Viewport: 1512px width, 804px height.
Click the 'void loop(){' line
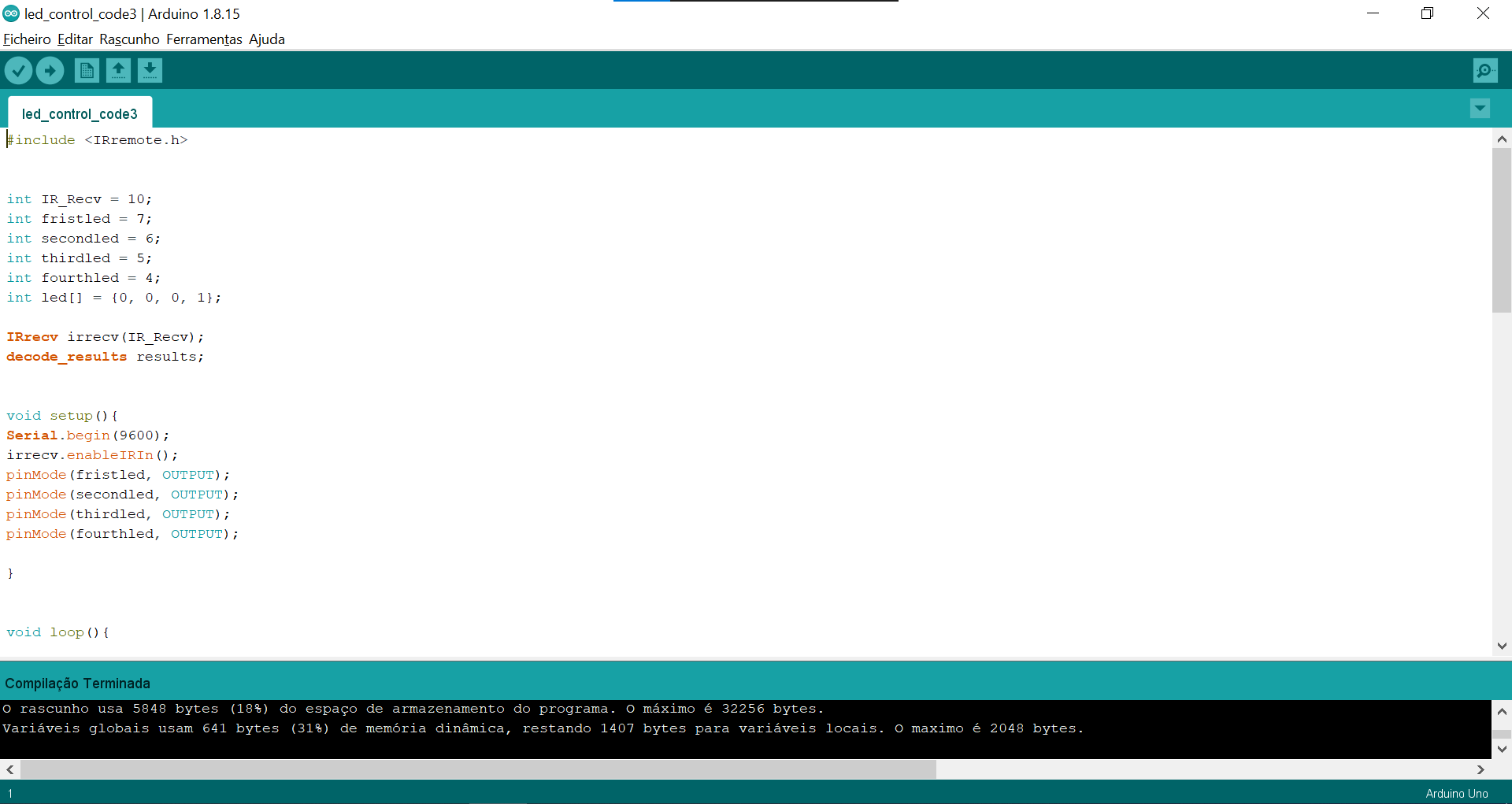[58, 632]
